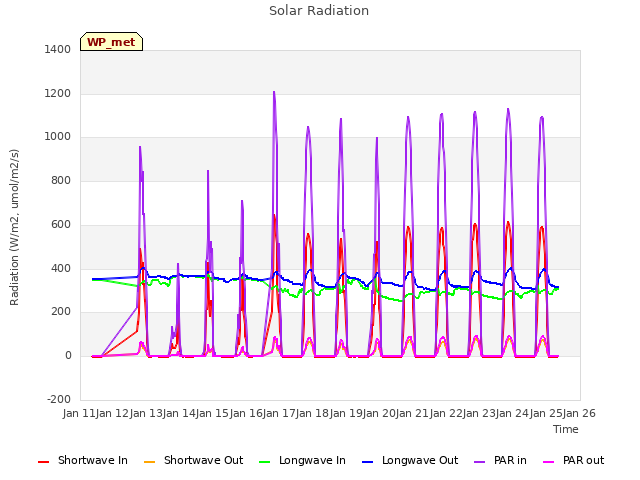Toggle Shortwave In legend entry
This screenshot has width=640, height=480.
[83, 460]
